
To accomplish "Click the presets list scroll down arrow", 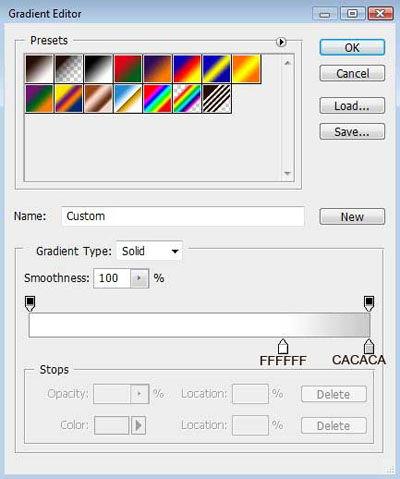I will point(287,173).
